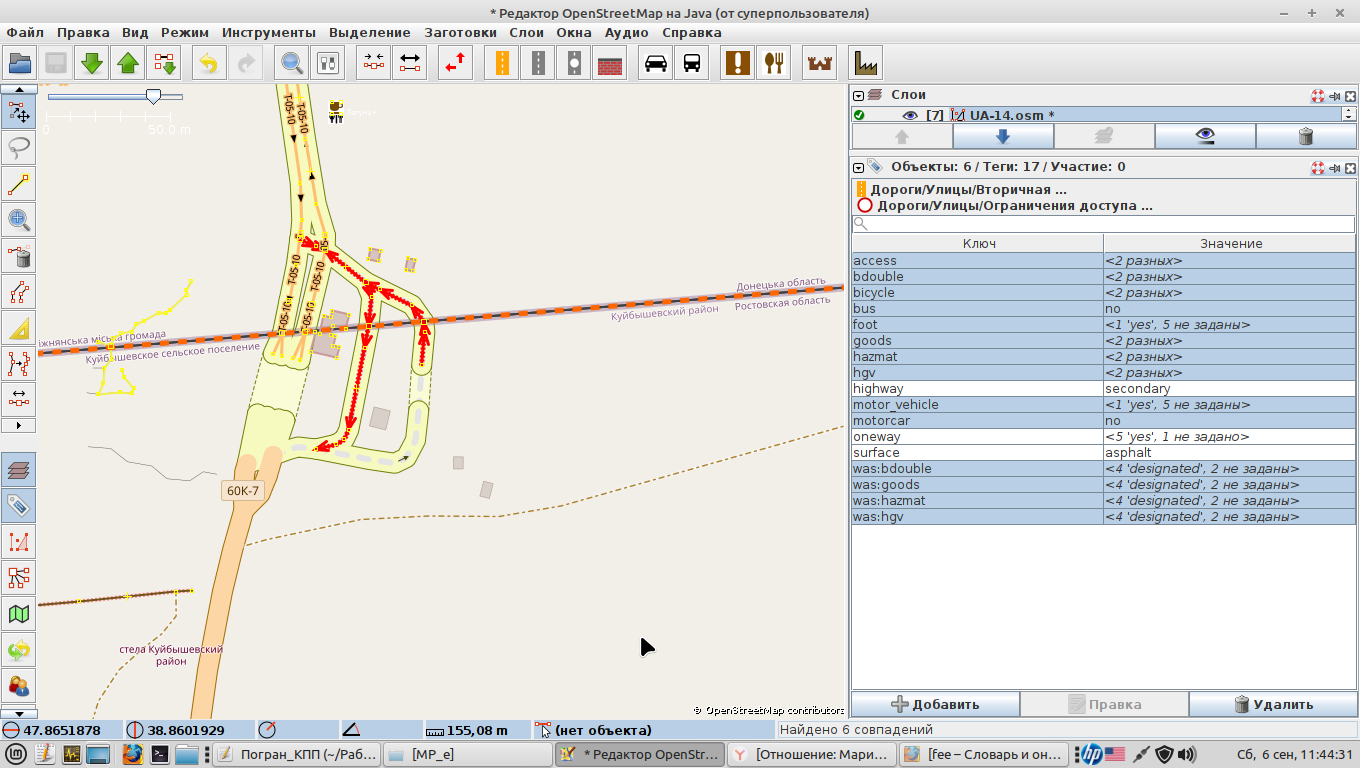This screenshot has width=1360, height=768.
Task: Click the Download map data green arrow
Action: pyautogui.click(x=92, y=63)
